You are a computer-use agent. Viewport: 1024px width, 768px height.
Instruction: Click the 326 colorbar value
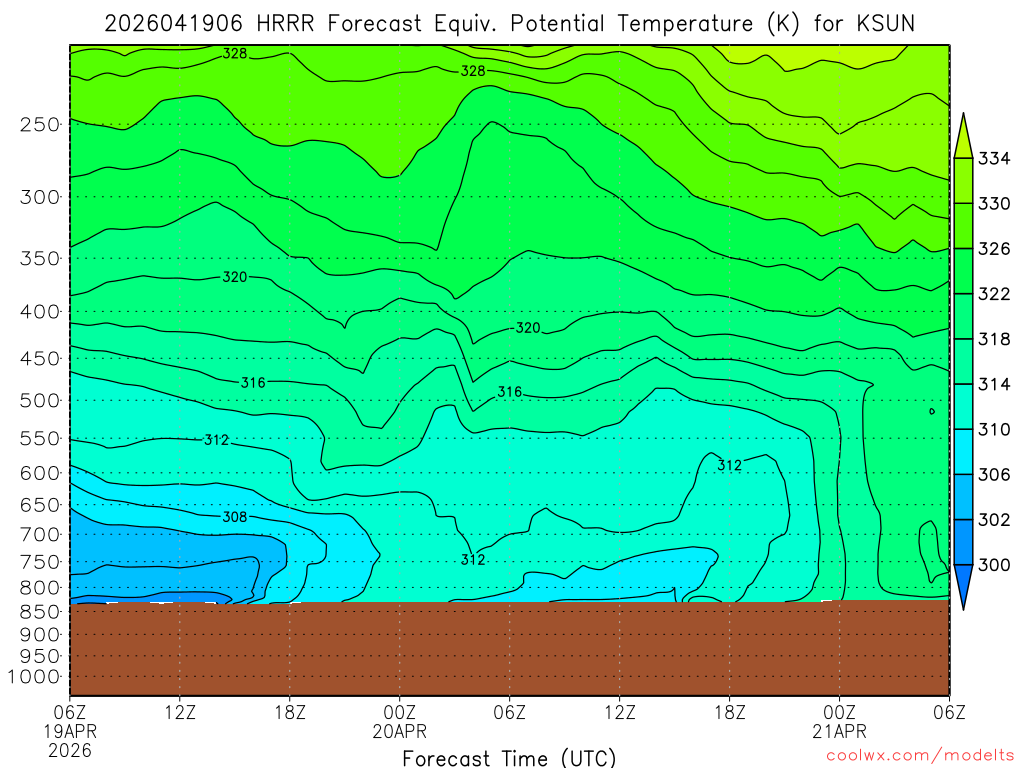(x=994, y=249)
